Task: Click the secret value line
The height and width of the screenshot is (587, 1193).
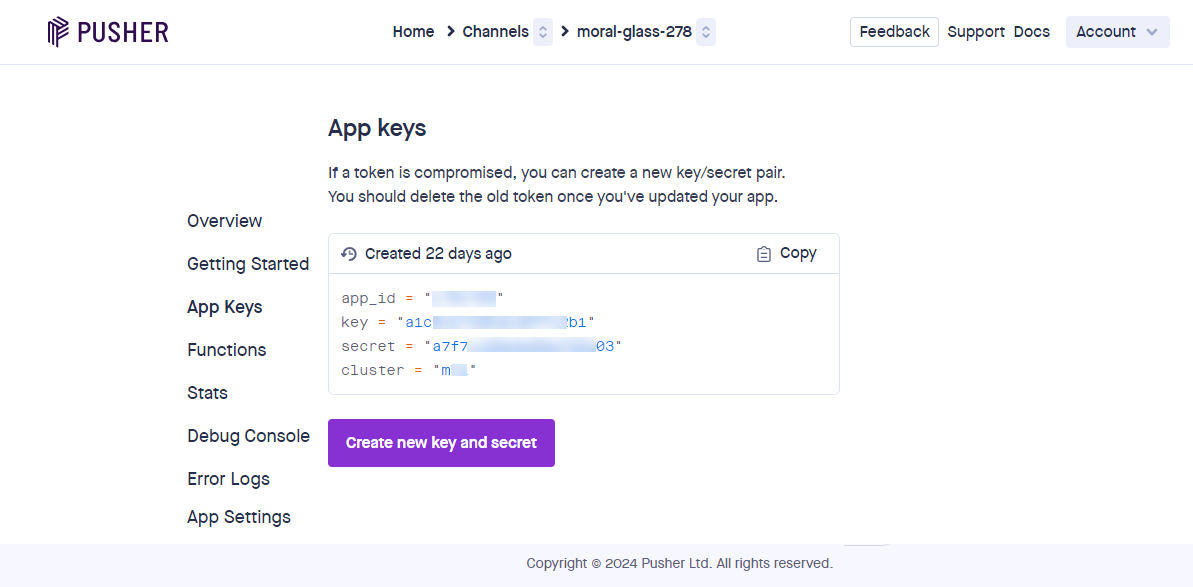Action: (482, 347)
